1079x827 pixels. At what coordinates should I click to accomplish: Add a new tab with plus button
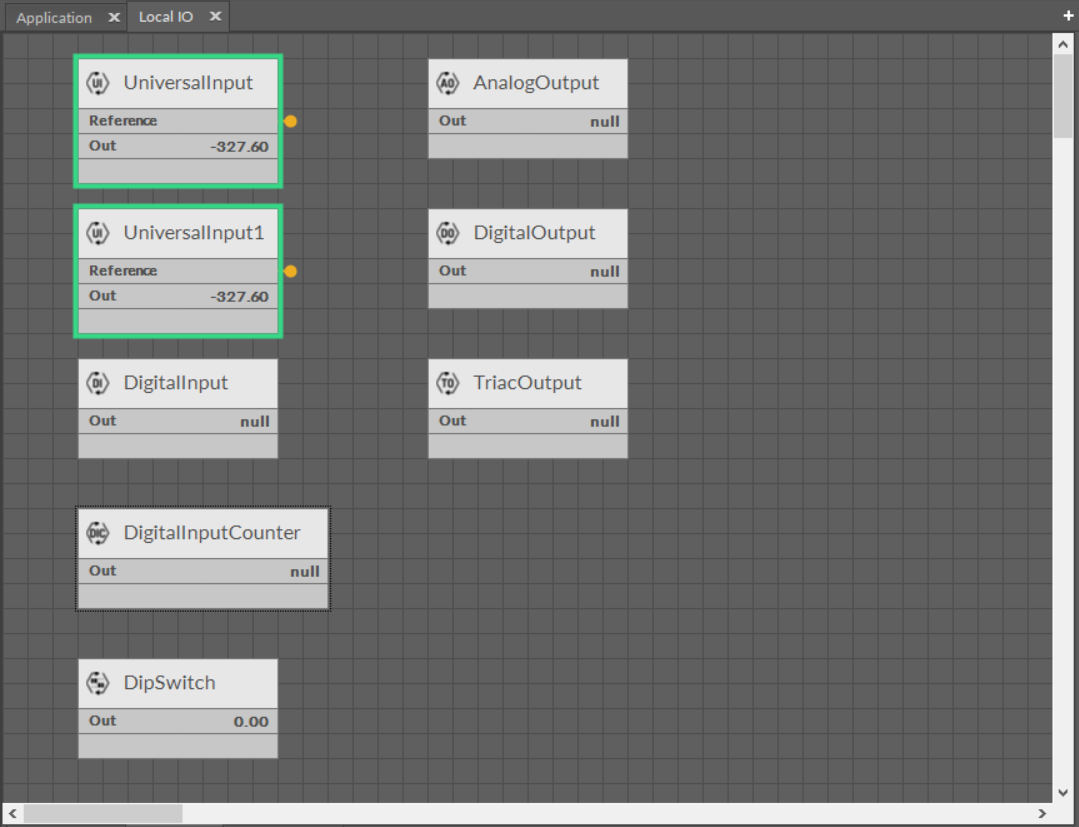1068,16
